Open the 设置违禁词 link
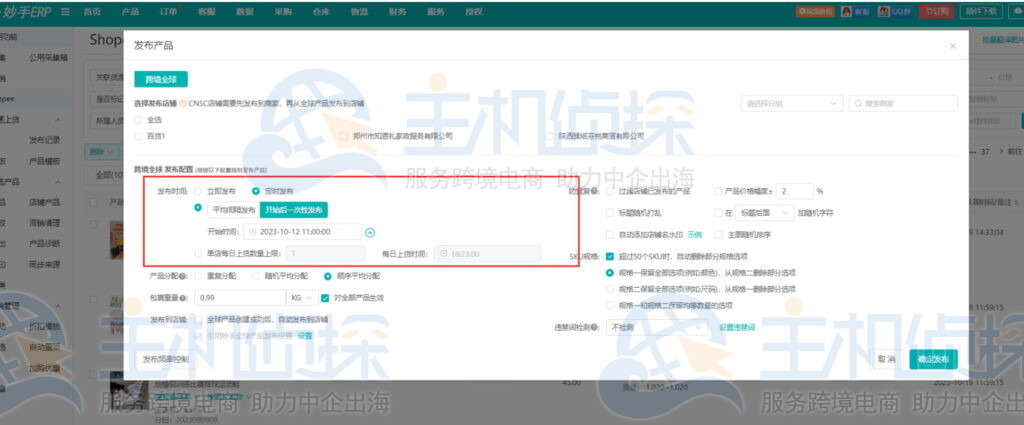 pos(737,327)
